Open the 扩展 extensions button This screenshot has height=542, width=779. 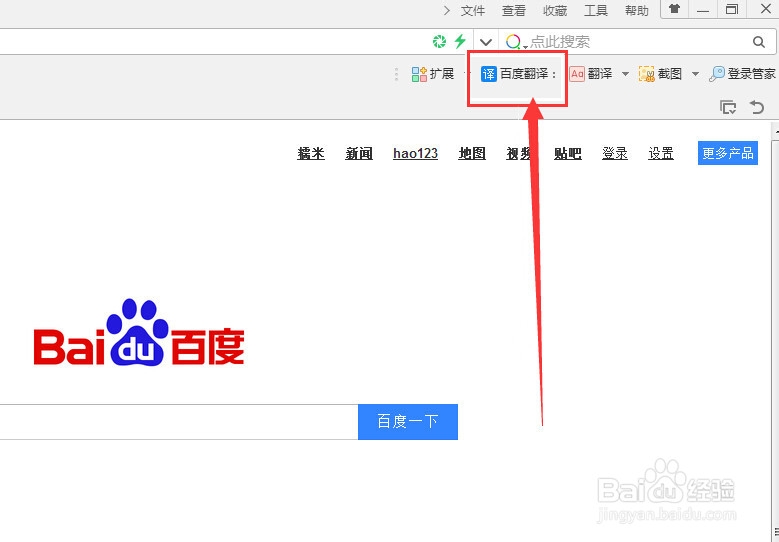coord(433,74)
